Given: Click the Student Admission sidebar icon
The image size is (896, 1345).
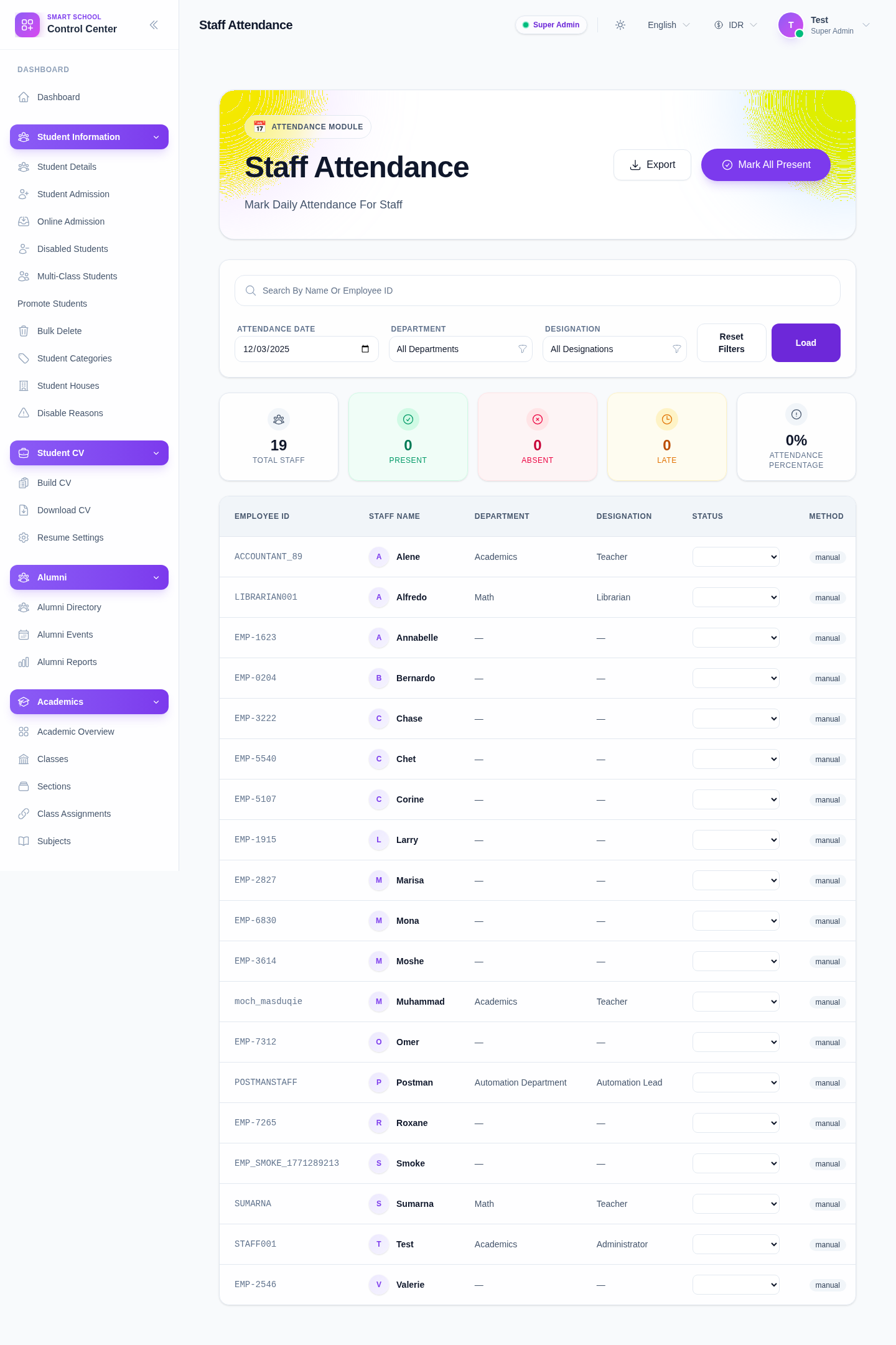Looking at the screenshot, I should [x=24, y=194].
